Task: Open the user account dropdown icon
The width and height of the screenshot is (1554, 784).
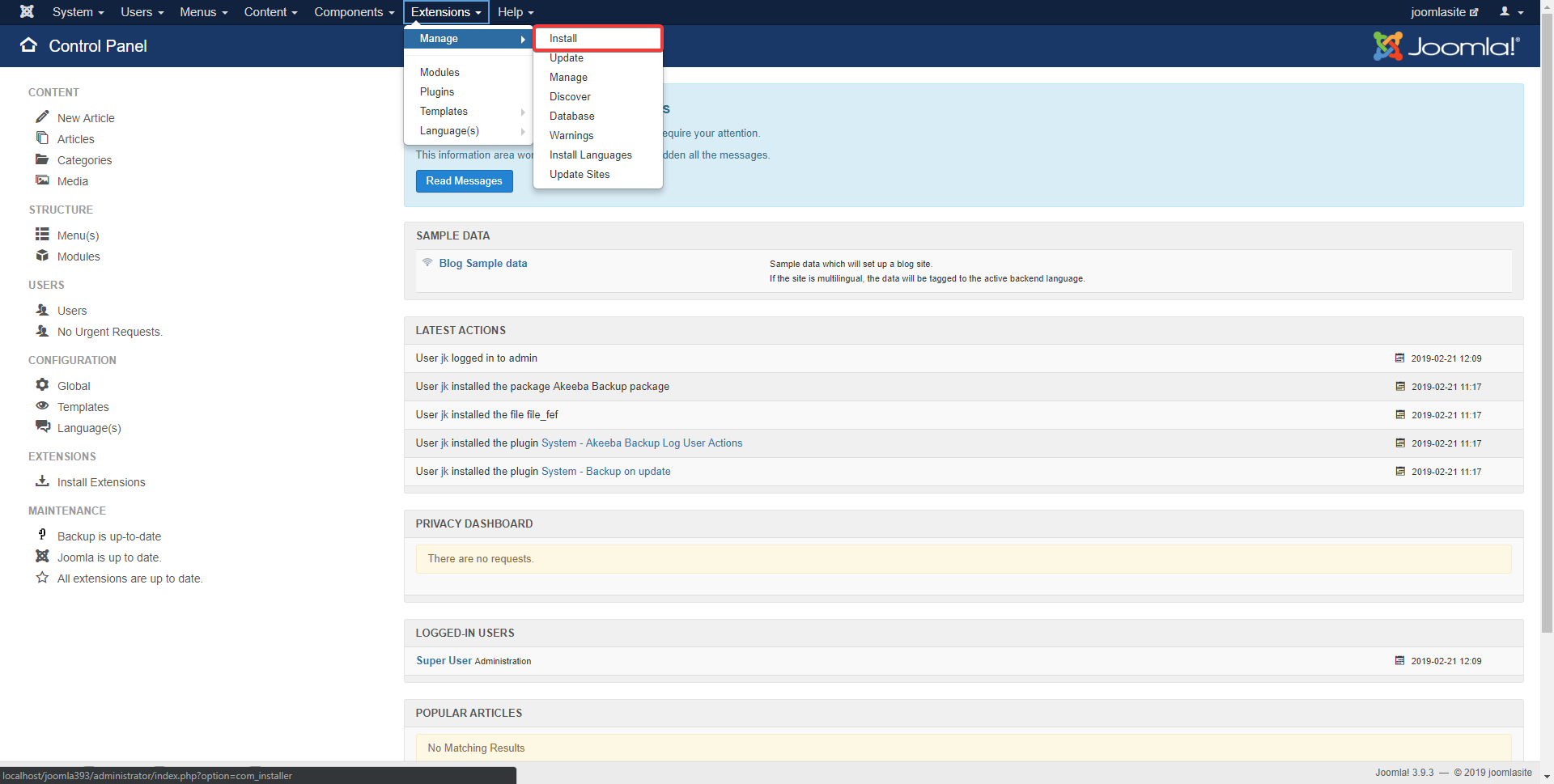Action: (1510, 12)
